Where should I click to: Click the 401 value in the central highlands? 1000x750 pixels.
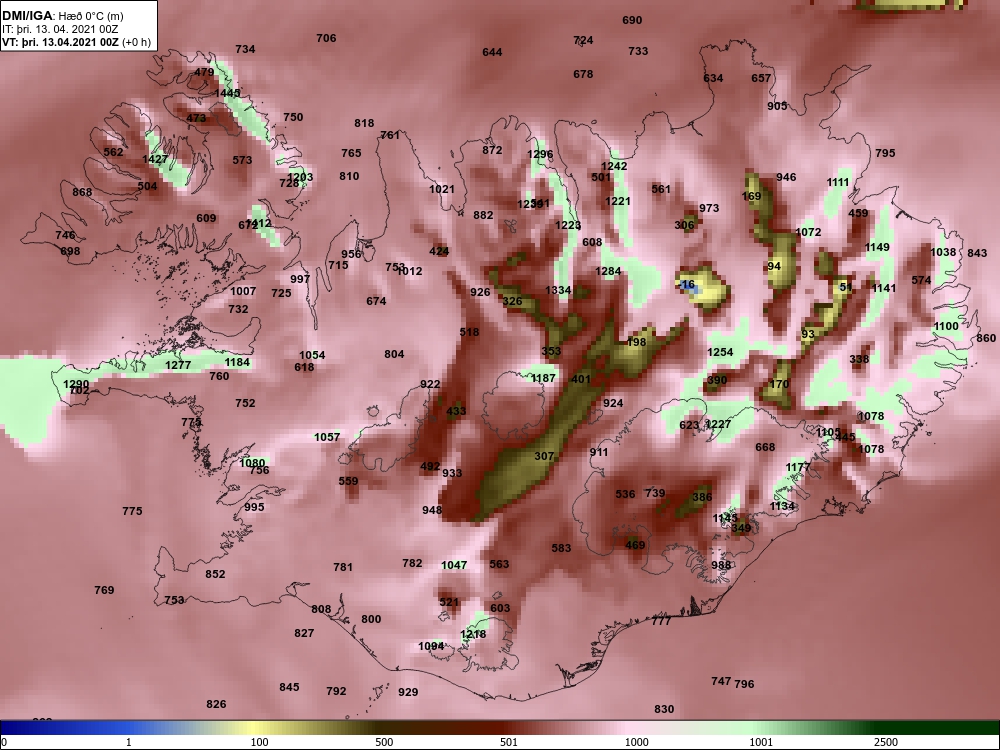pyautogui.click(x=581, y=379)
